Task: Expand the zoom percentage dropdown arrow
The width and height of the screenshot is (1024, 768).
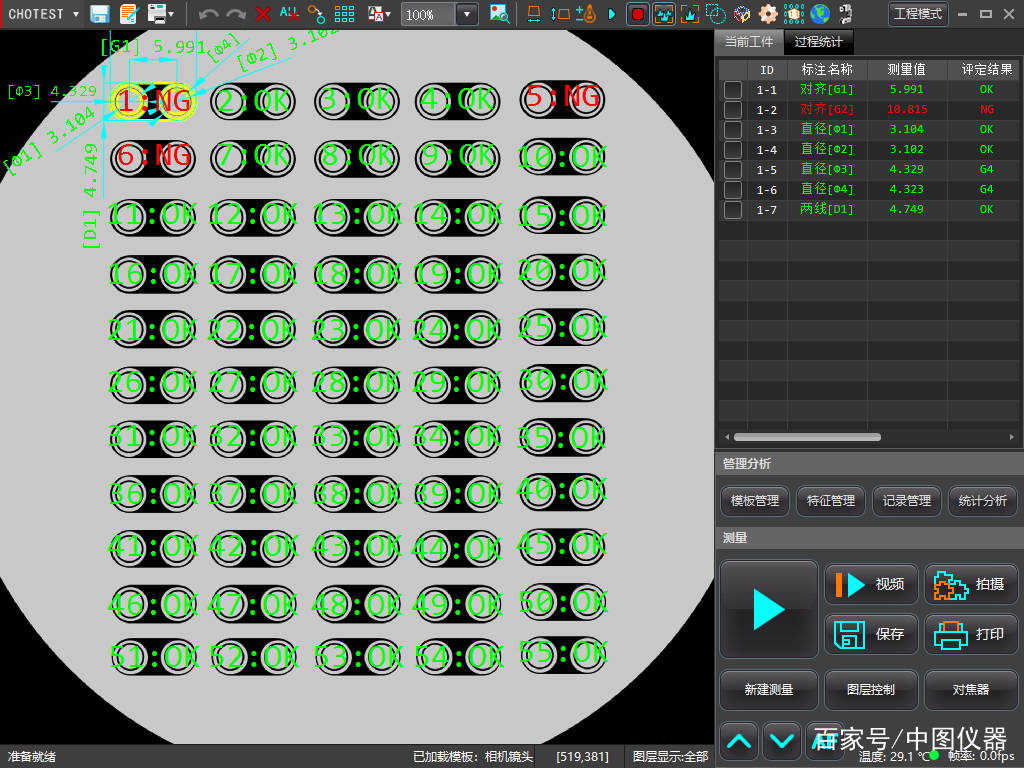Action: [466, 14]
